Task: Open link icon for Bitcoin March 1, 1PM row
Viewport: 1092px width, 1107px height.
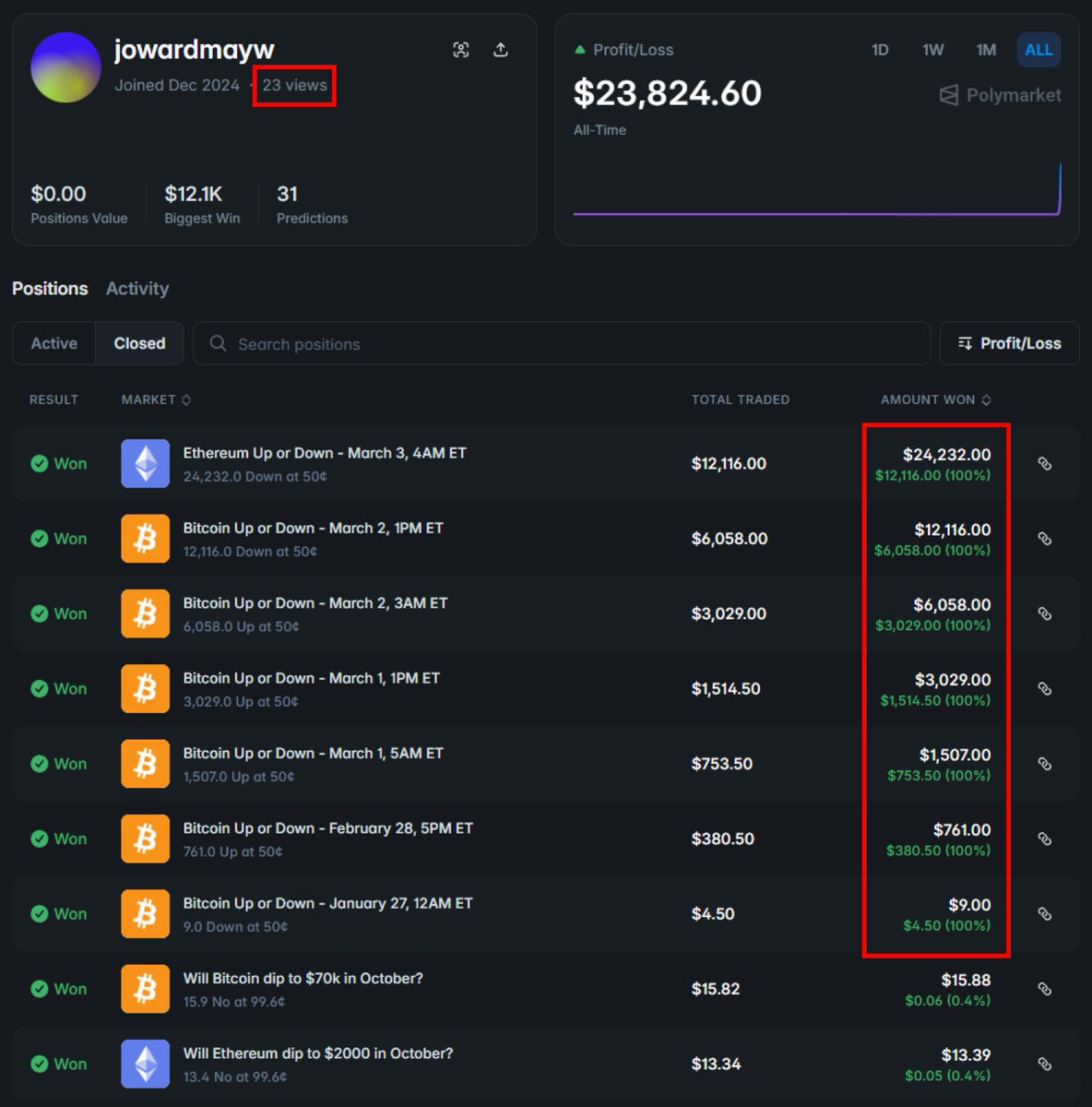Action: (1045, 689)
